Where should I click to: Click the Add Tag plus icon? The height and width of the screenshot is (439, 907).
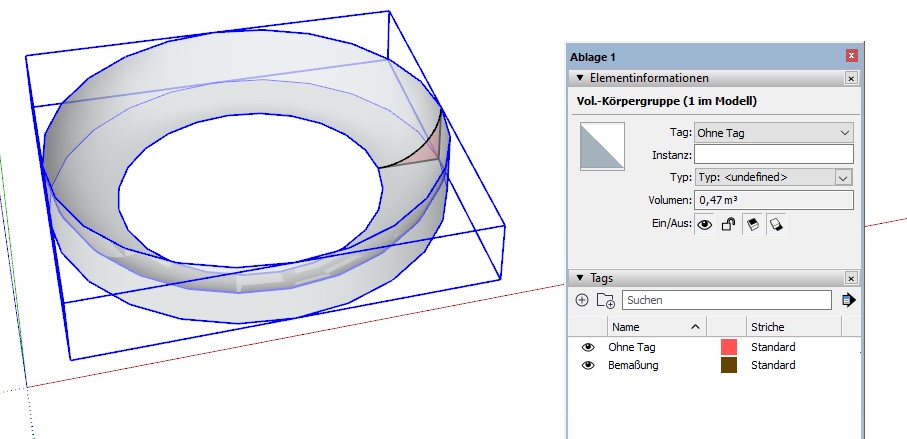pos(582,300)
